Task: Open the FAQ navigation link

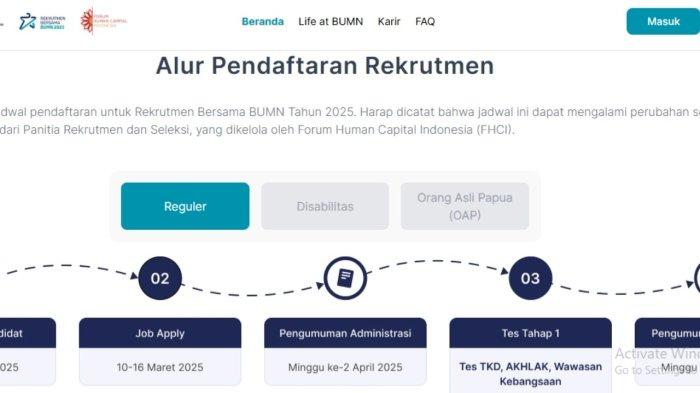Action: tap(425, 21)
